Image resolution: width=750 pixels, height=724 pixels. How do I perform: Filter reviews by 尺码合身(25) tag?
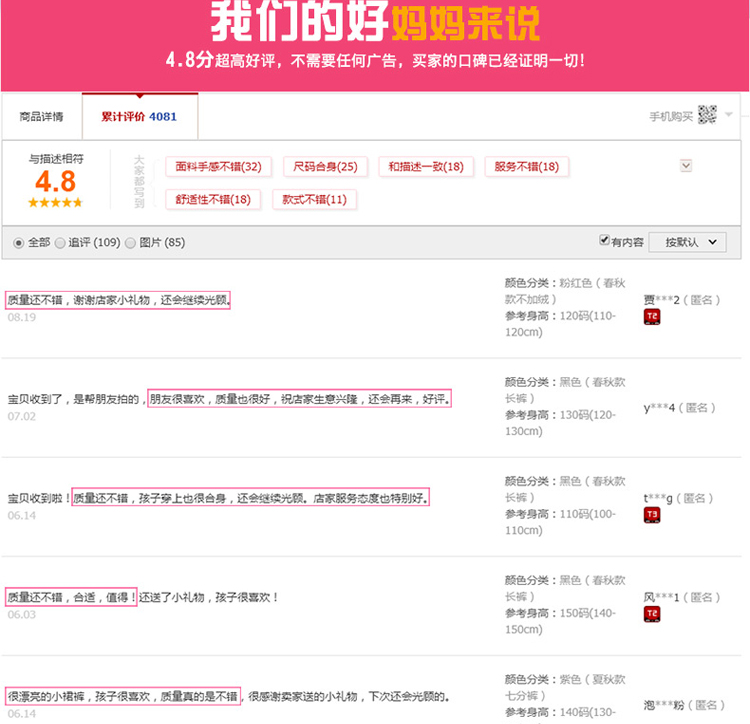click(x=325, y=167)
